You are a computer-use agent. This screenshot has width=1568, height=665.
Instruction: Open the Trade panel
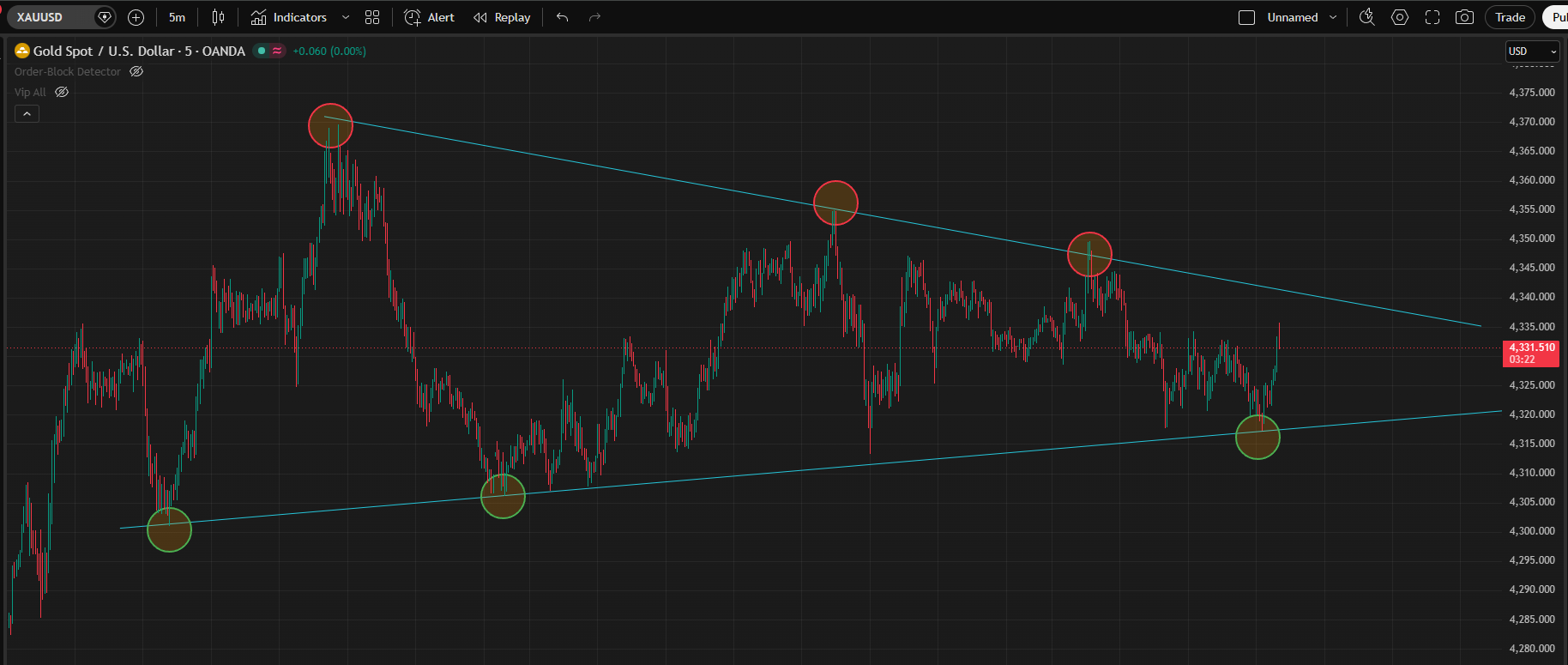(1510, 17)
